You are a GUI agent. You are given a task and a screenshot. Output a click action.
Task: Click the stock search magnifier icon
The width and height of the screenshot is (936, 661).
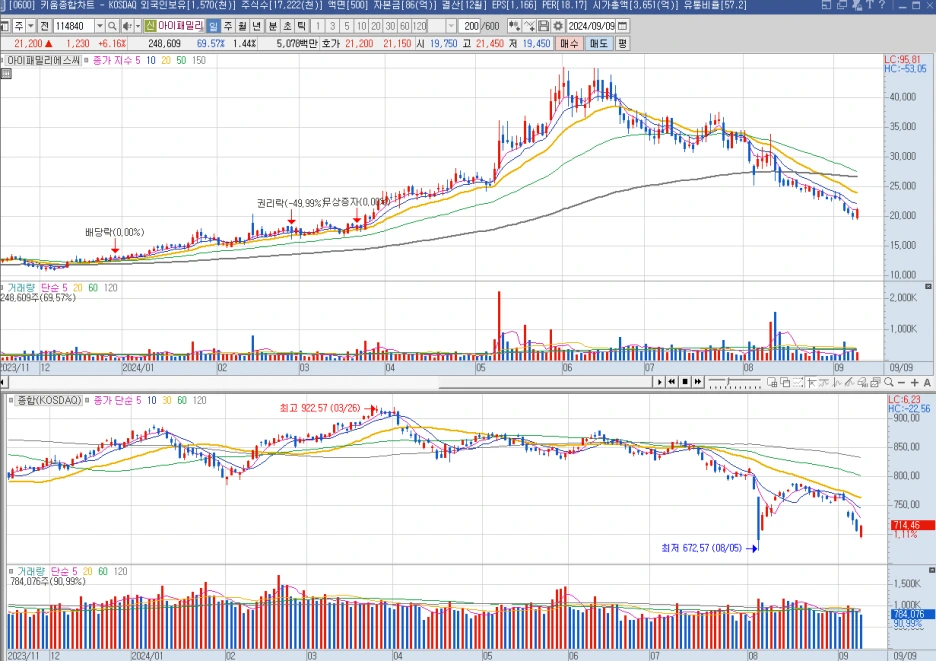click(x=112, y=26)
